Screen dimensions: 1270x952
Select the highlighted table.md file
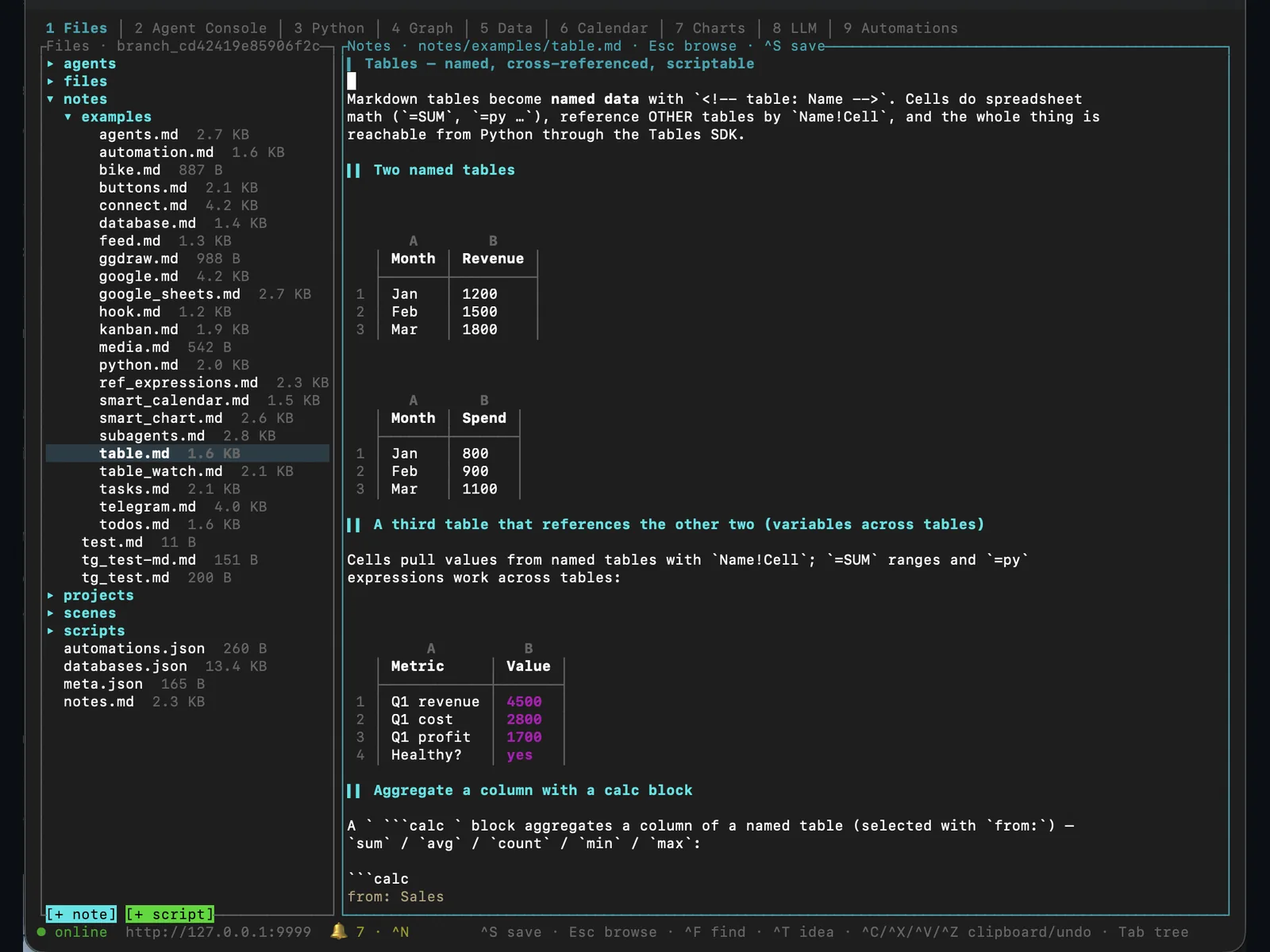pyautogui.click(x=187, y=454)
